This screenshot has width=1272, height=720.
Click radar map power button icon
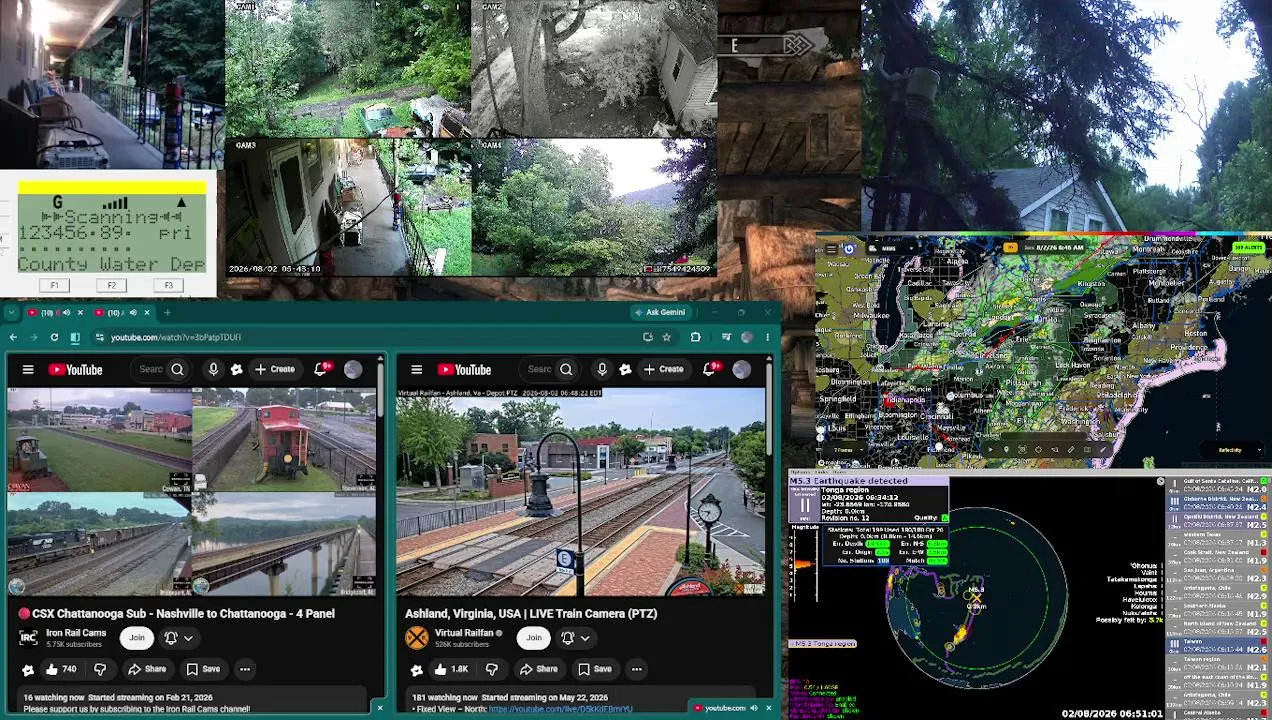[849, 248]
